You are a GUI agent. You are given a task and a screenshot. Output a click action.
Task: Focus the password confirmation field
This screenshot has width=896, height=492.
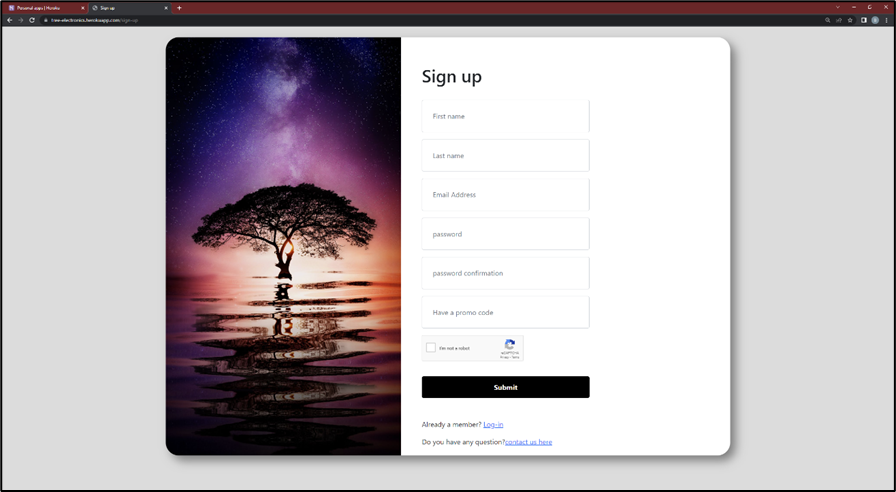[x=505, y=273]
